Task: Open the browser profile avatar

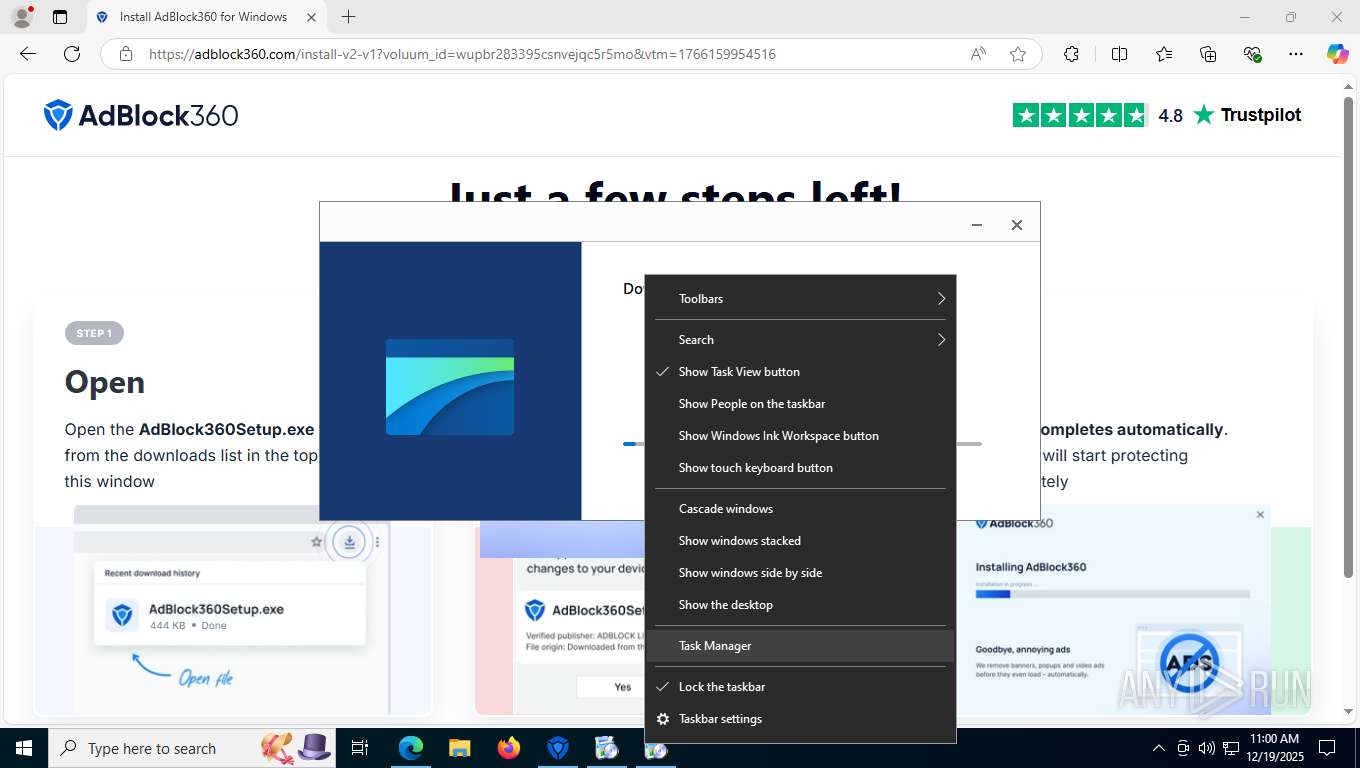Action: pyautogui.click(x=21, y=17)
